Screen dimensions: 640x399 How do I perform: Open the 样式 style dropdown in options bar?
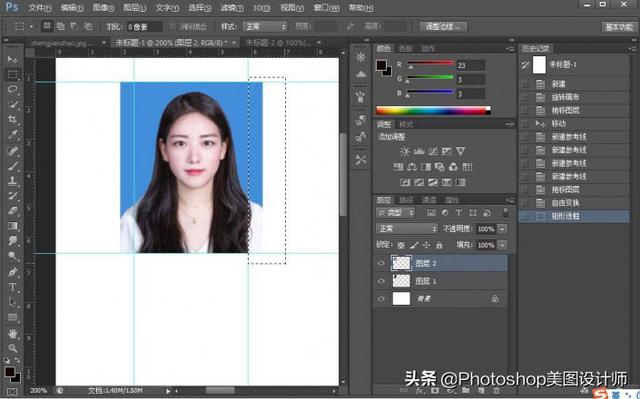tap(265, 27)
